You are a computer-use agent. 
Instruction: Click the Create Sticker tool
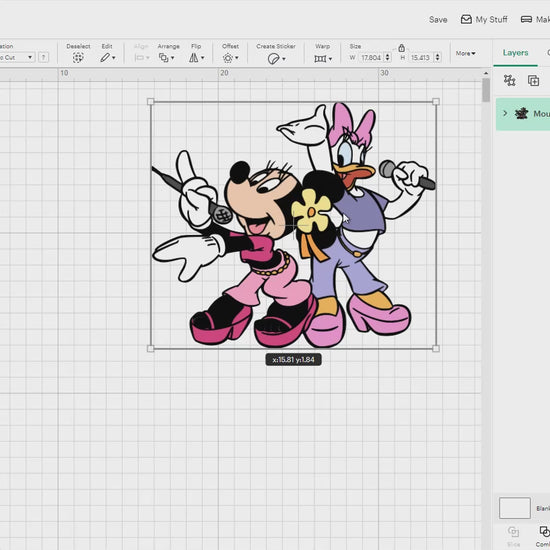pyautogui.click(x=276, y=59)
